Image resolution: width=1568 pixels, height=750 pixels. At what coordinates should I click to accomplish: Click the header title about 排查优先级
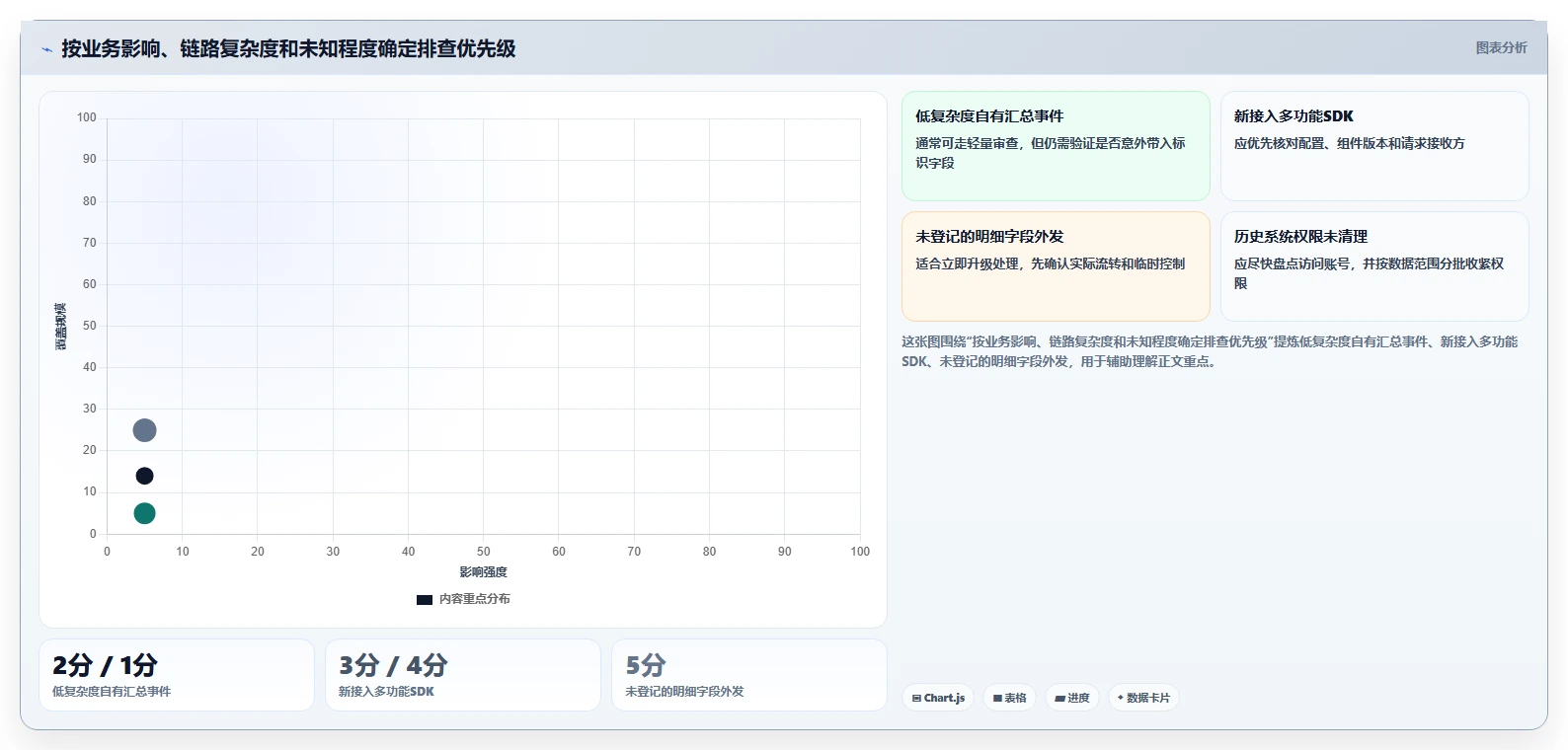click(288, 48)
